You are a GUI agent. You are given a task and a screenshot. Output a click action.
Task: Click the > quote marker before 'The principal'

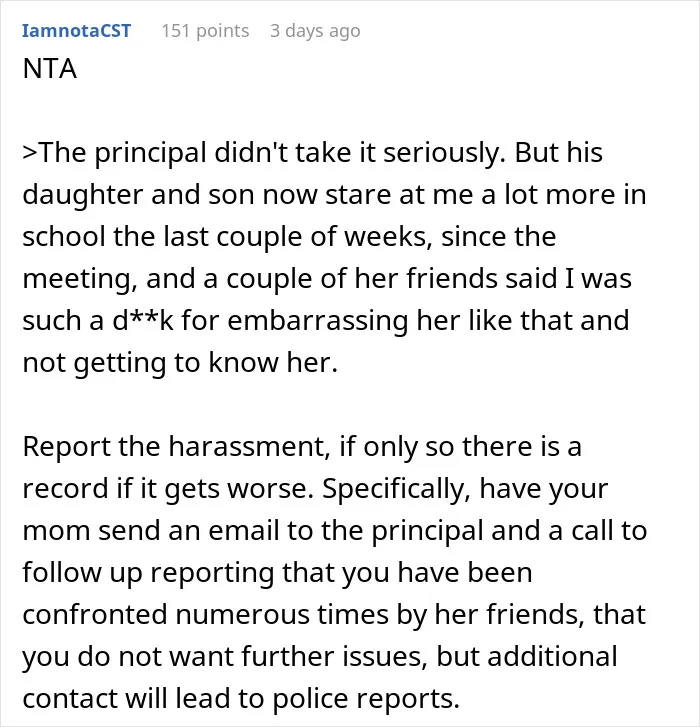(30, 153)
